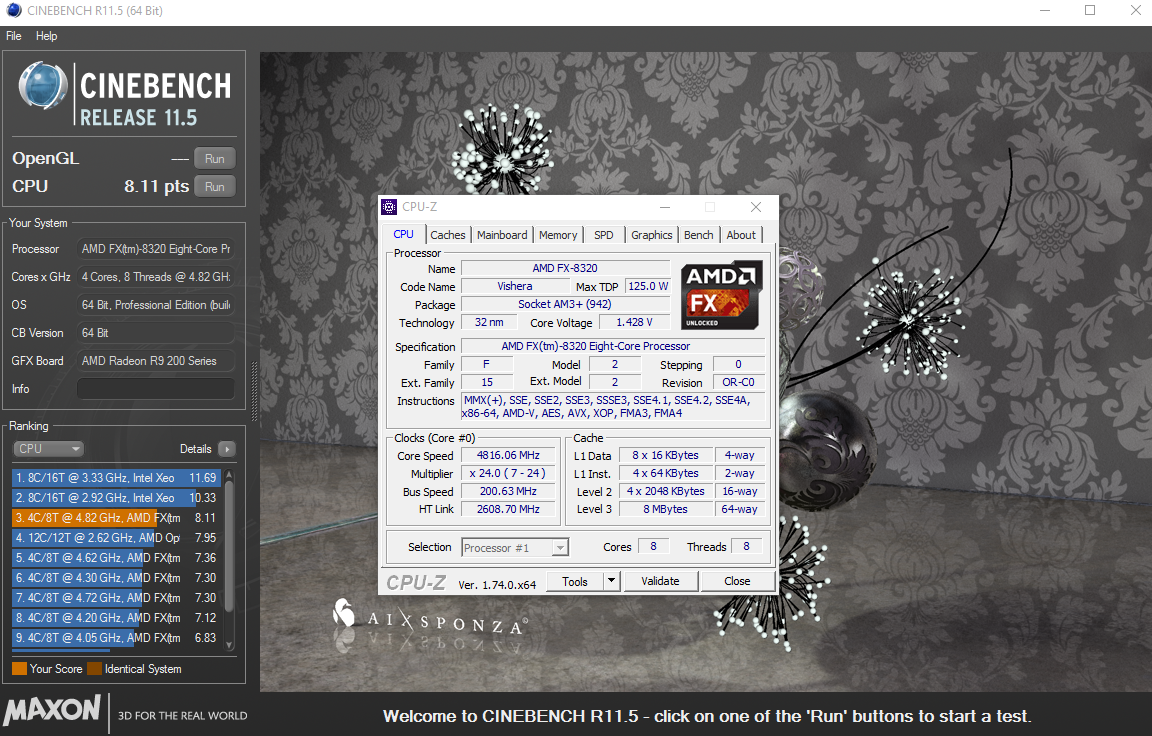
Task: Maximize the Cinebench window
Action: click(1090, 10)
